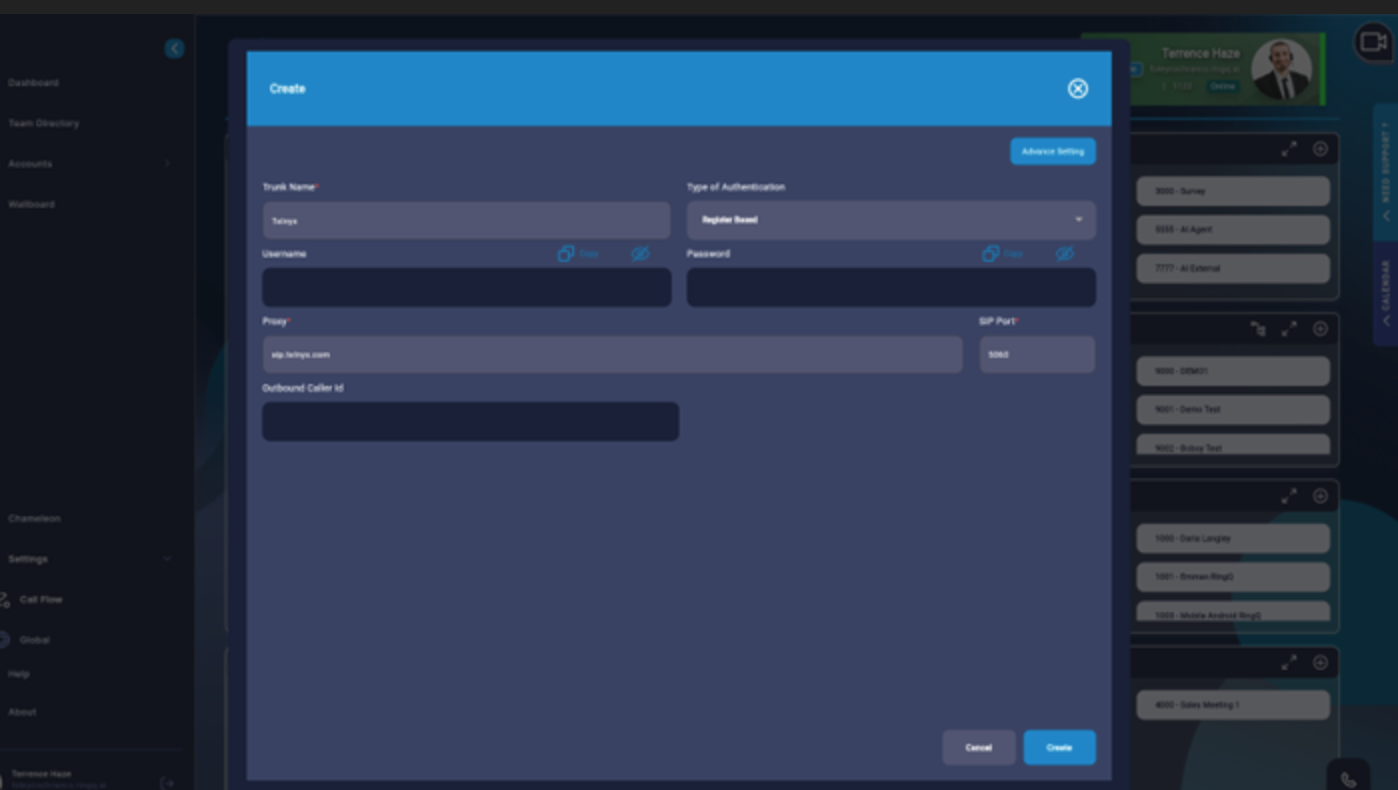
Task: Click the Create button
Action: click(x=1058, y=748)
